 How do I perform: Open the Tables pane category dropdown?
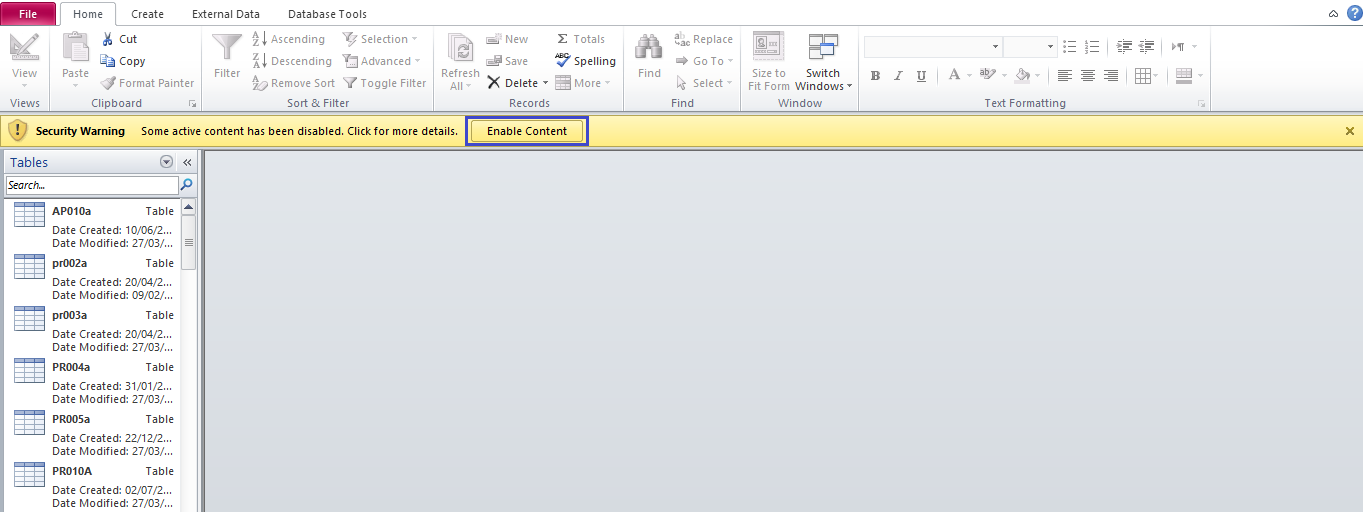(167, 162)
